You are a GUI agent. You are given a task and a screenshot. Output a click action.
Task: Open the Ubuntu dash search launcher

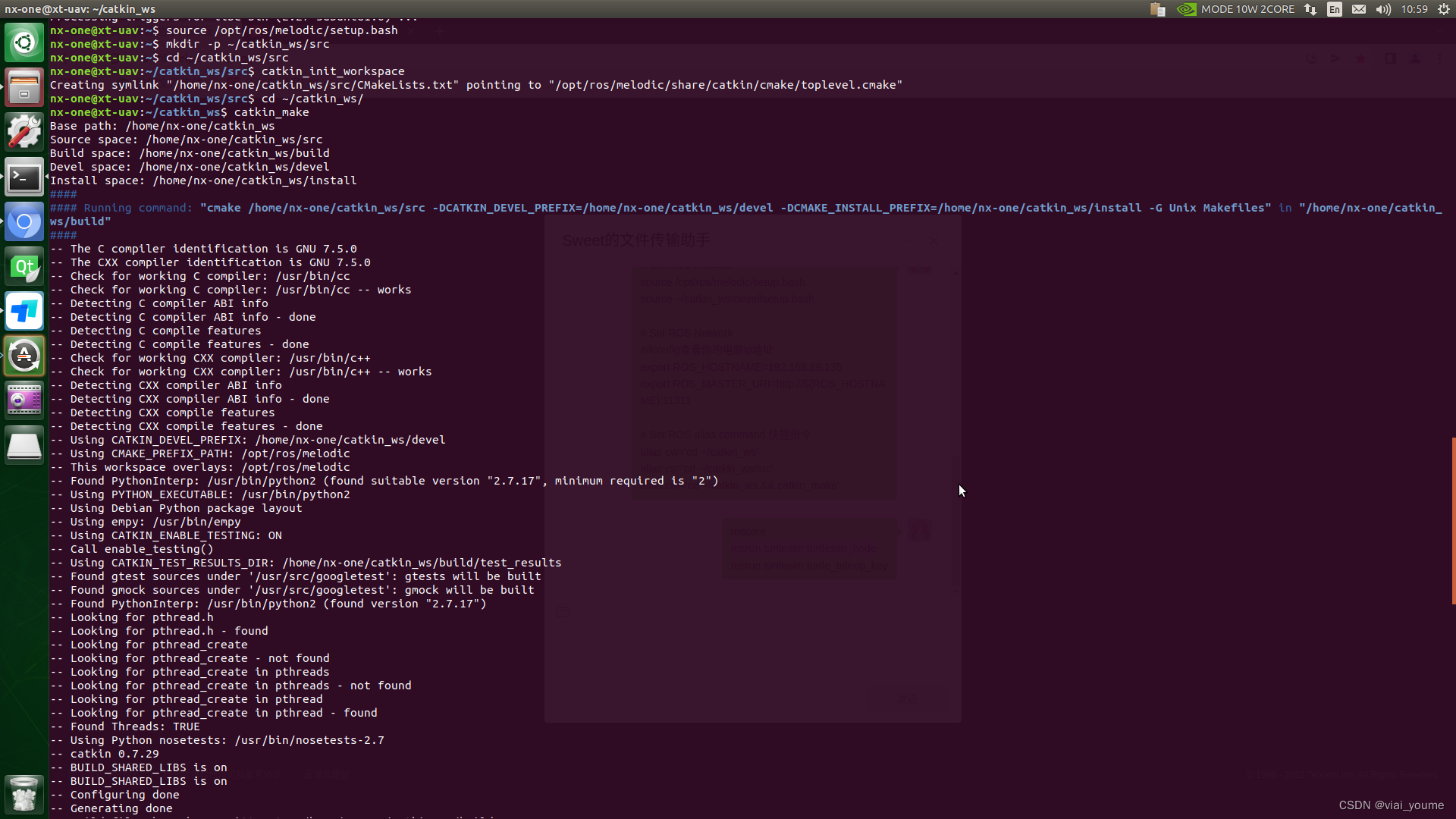coord(24,42)
